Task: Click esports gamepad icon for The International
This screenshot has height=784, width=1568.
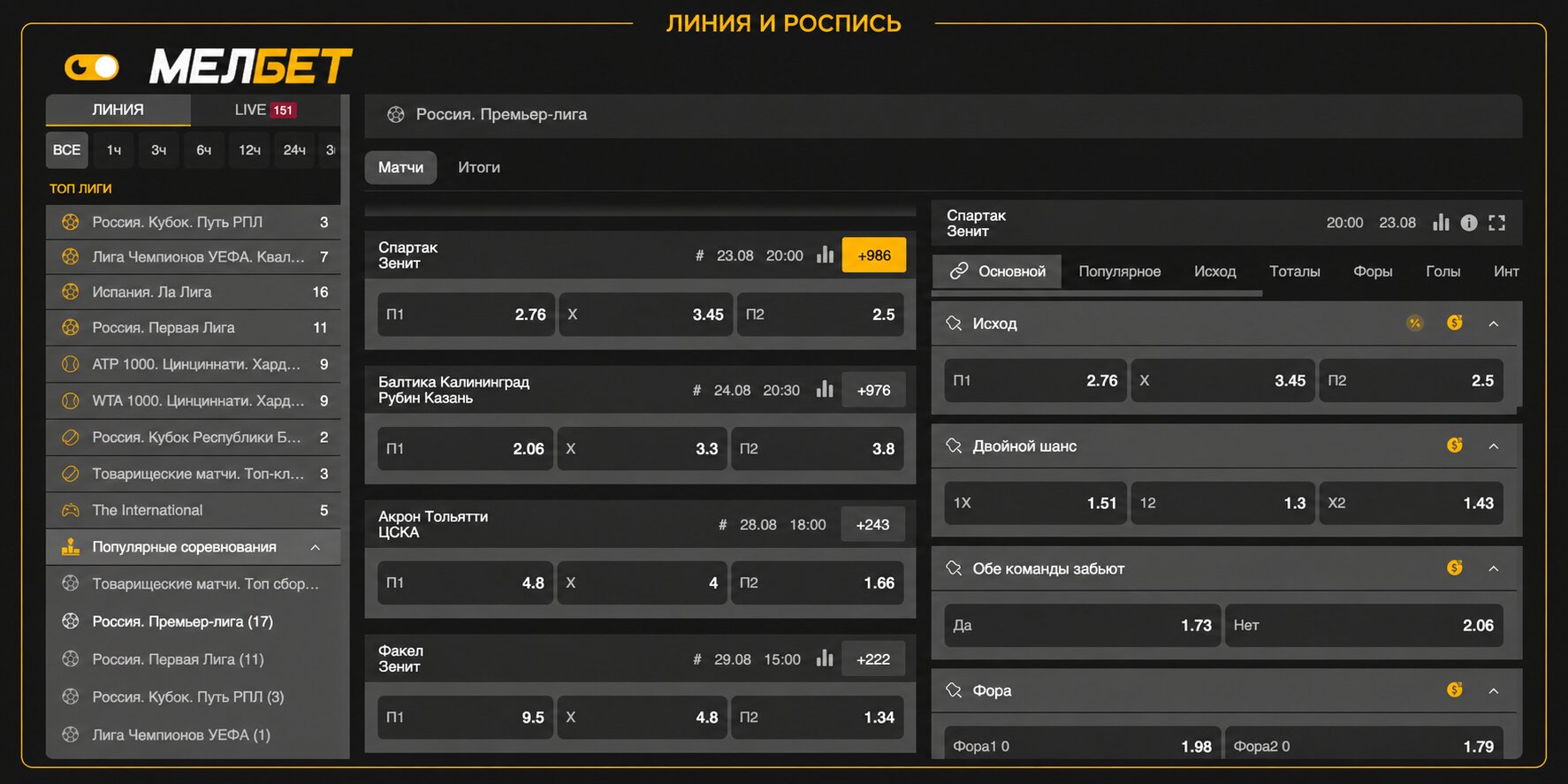Action: (70, 510)
